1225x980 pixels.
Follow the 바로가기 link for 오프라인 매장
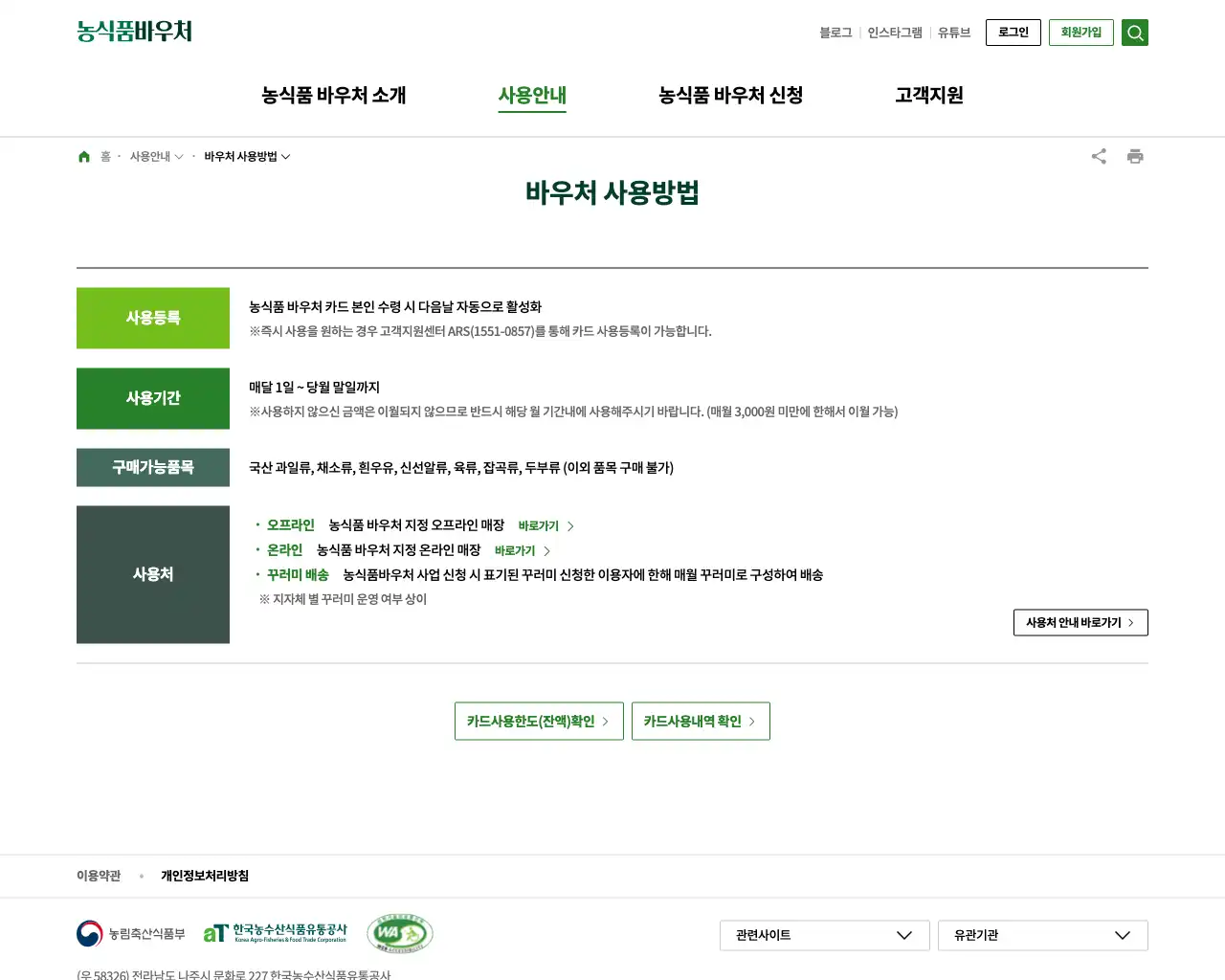[x=546, y=526]
